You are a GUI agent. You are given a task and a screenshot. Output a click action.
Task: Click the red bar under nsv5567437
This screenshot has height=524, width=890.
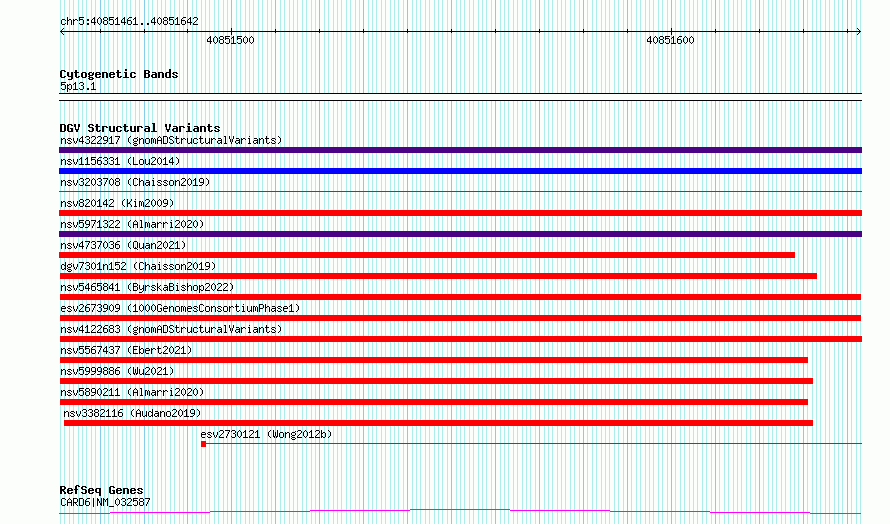(434, 360)
